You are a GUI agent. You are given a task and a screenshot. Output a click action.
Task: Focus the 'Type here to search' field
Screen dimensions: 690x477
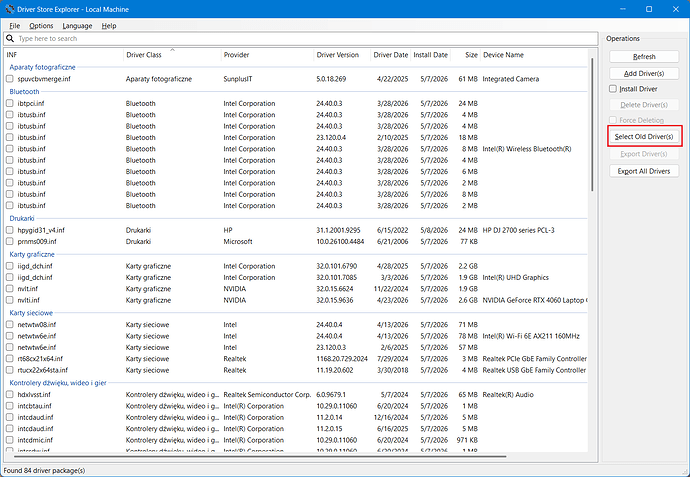pyautogui.click(x=301, y=39)
